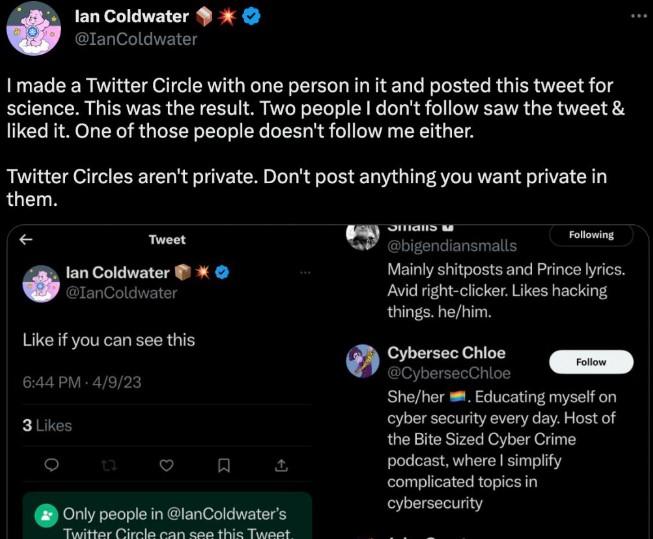View the 3 Likes list
Image resolution: width=653 pixels, height=539 pixels.
point(47,425)
